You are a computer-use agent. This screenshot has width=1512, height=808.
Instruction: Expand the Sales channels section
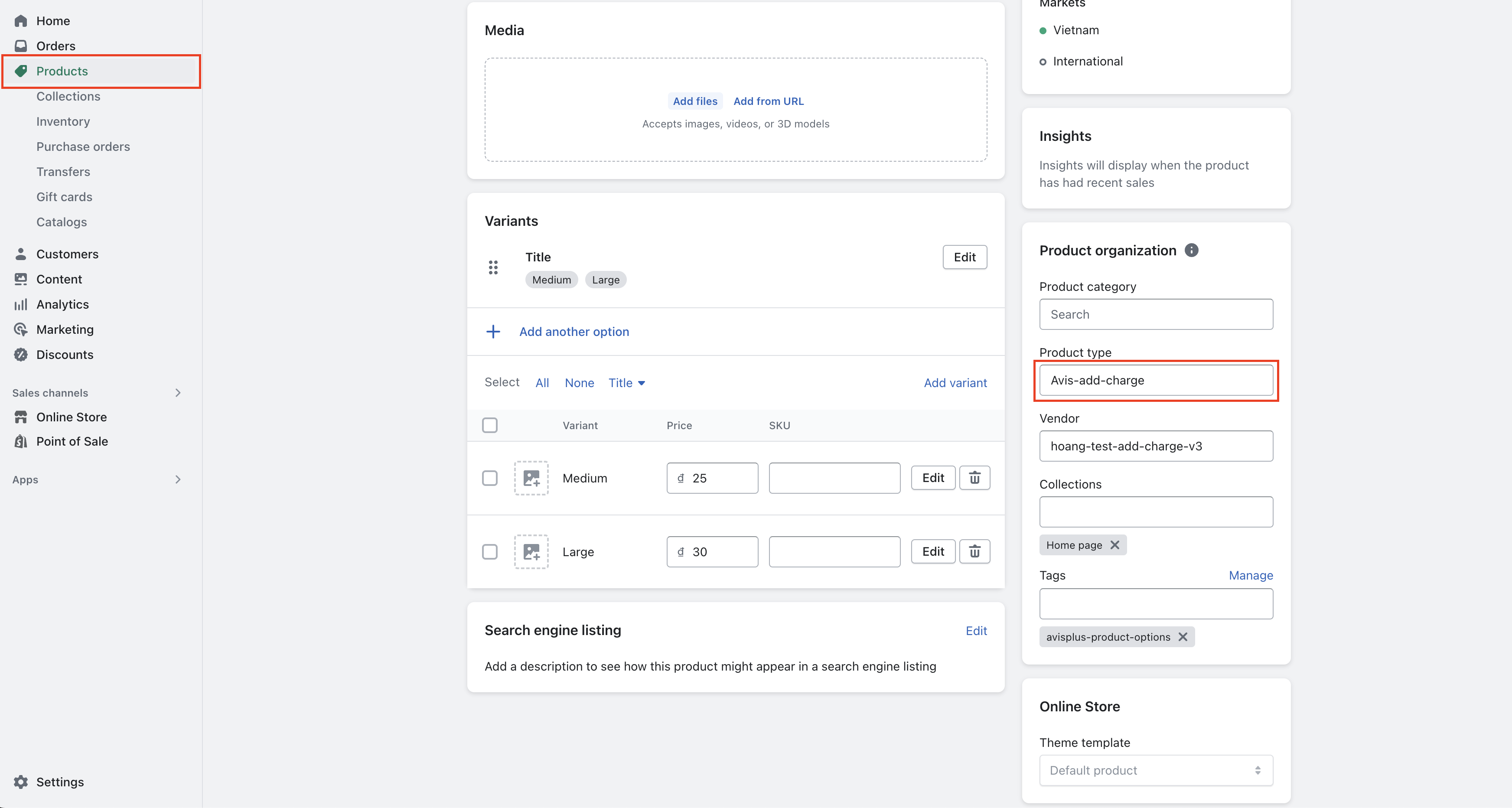(x=177, y=393)
